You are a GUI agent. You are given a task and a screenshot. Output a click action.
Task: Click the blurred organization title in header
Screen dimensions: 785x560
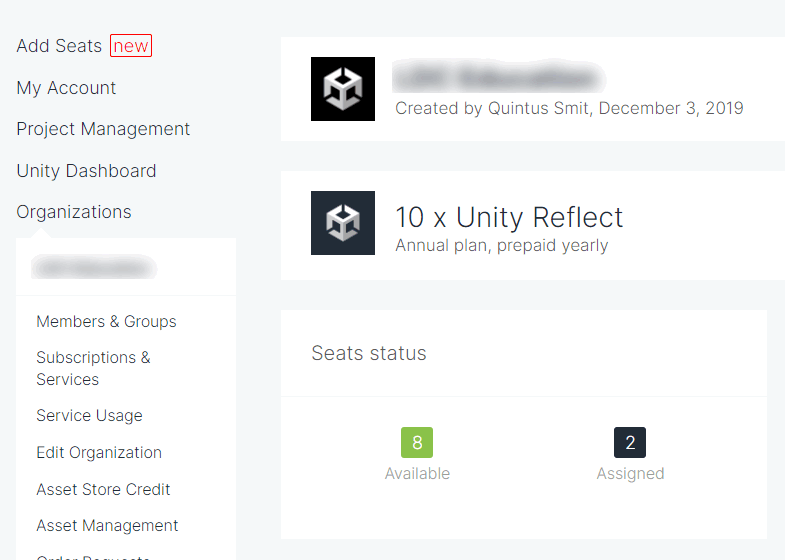(500, 77)
